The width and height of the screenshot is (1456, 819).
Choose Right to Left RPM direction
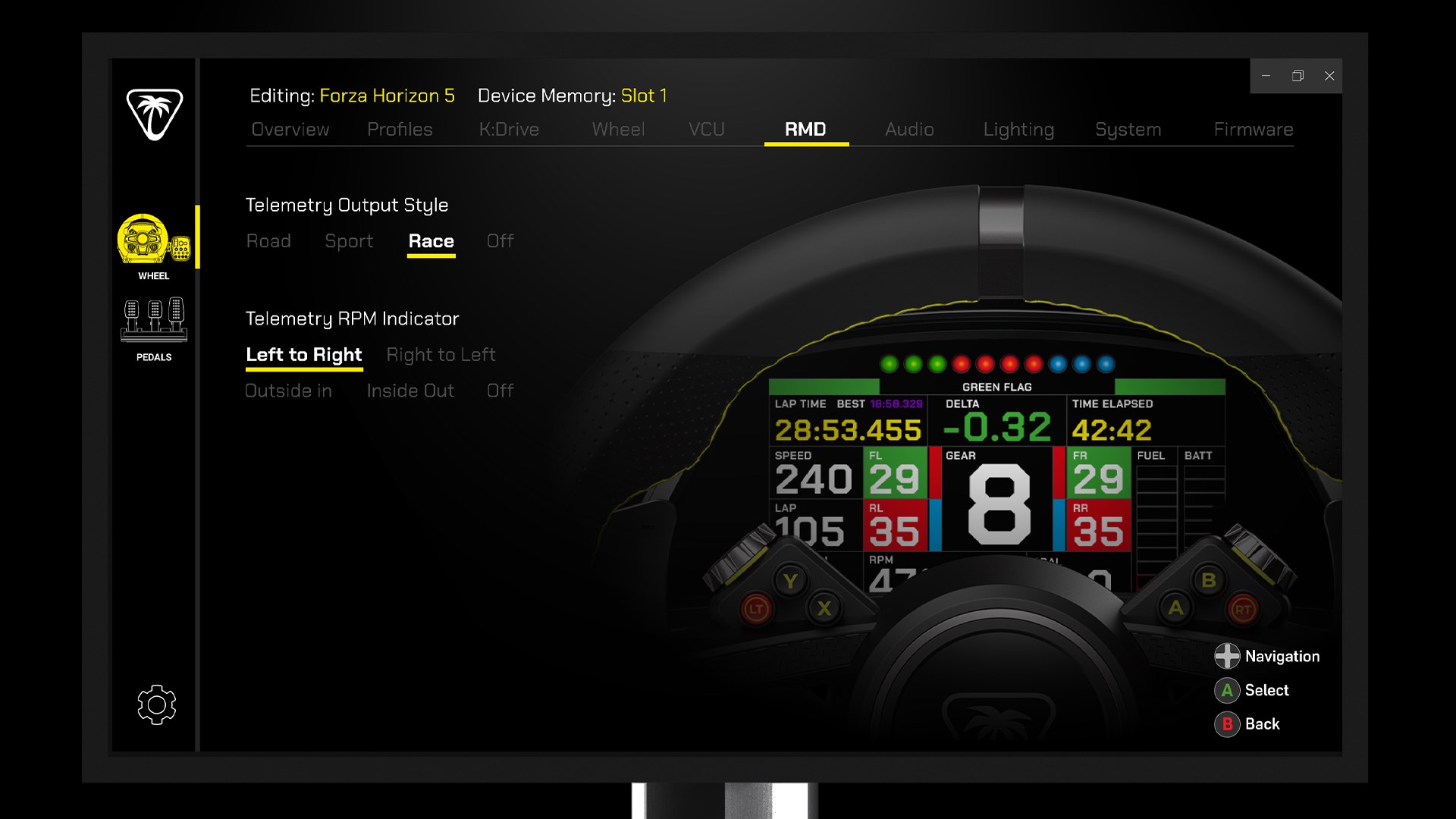[441, 354]
